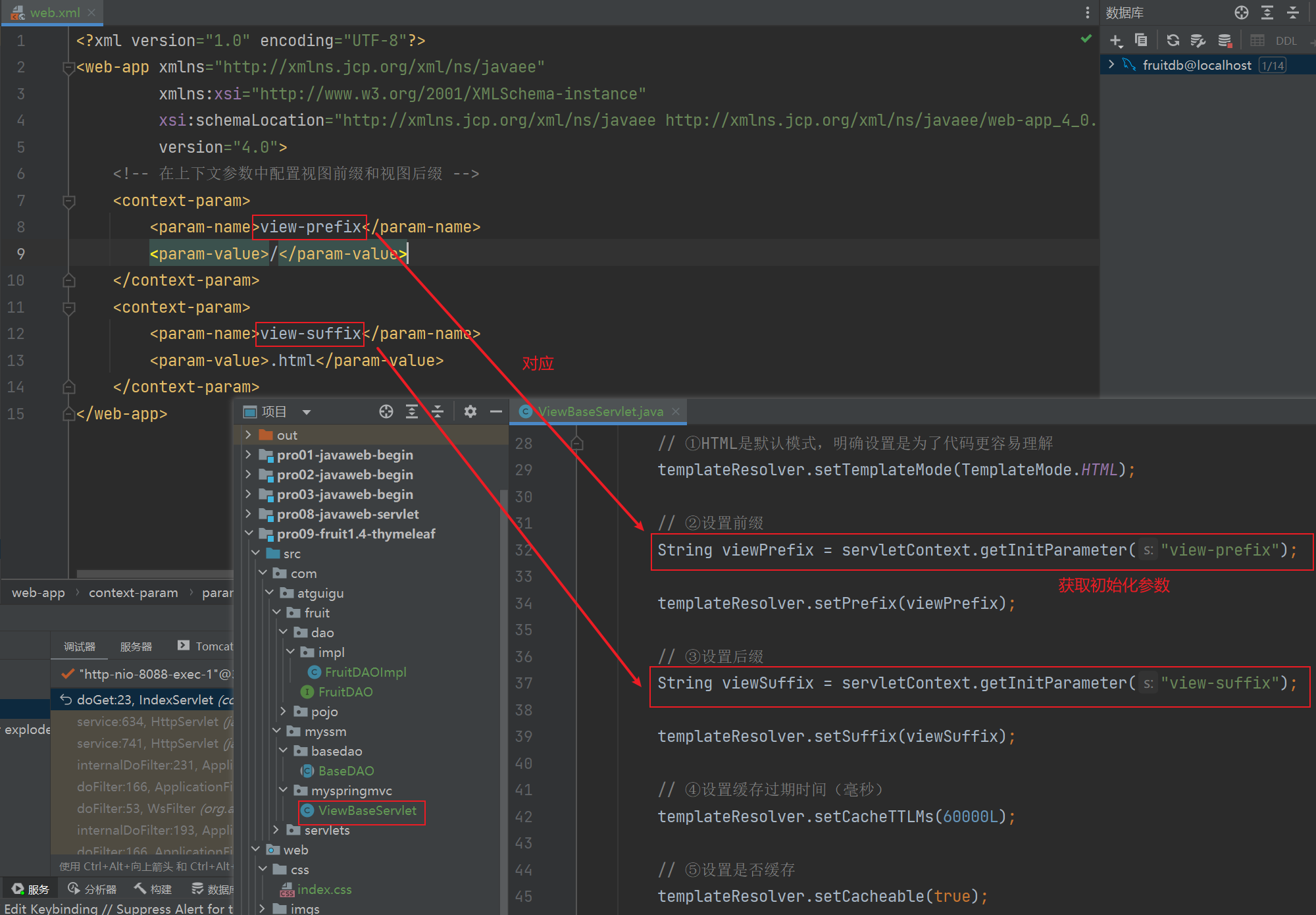Open data source properties via the wrench icon

(1198, 40)
